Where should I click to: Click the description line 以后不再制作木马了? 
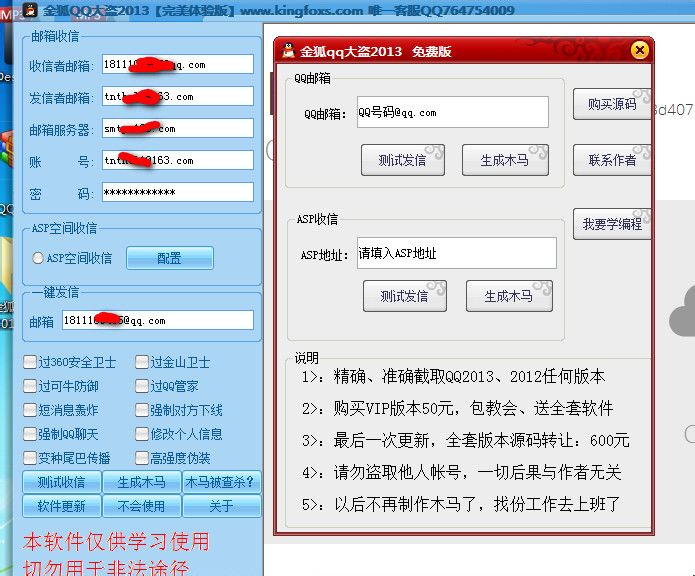click(x=461, y=504)
